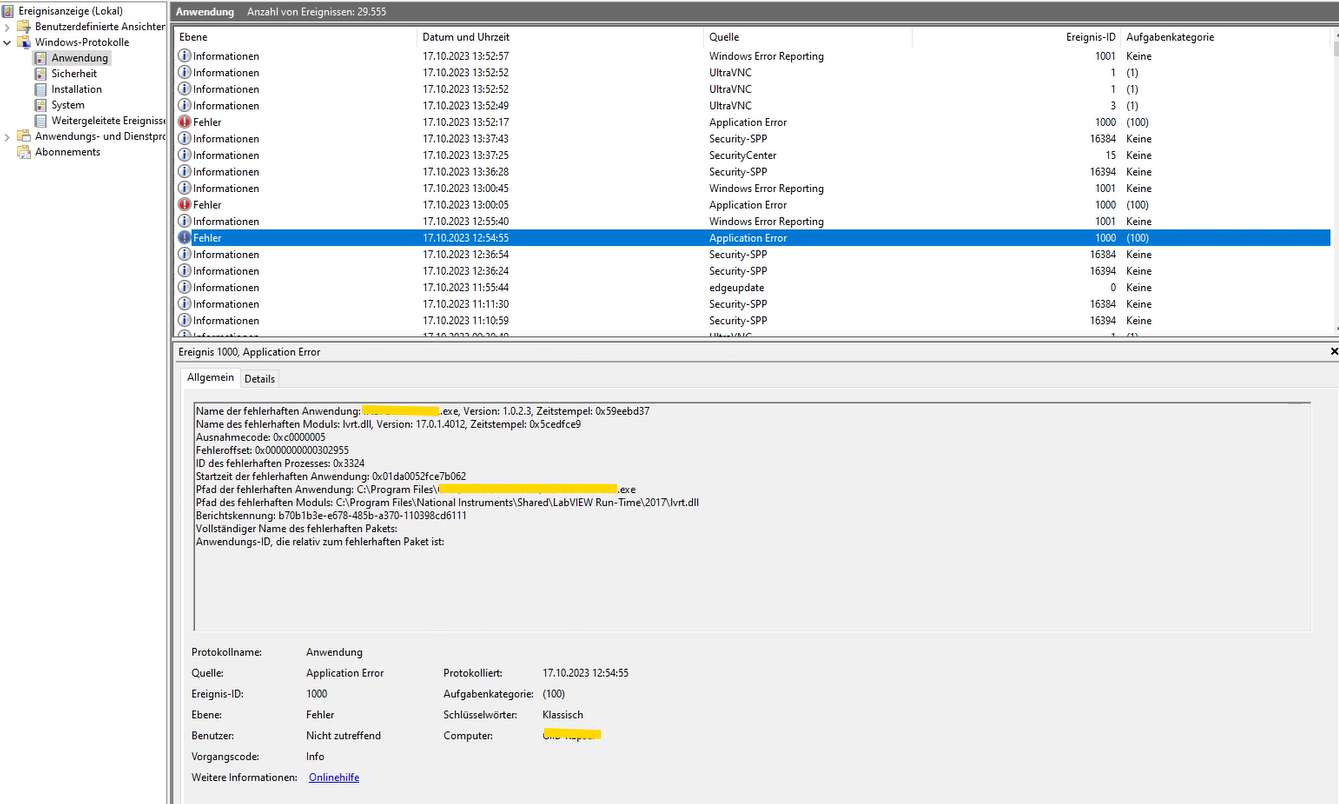This screenshot has width=1339, height=804.
Task: Select the SecurityCenter source cell
Action: (743, 155)
